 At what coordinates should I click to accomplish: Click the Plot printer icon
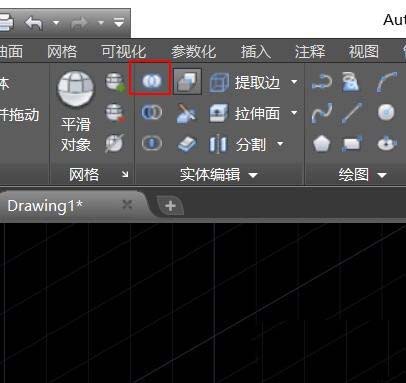(x=6, y=23)
